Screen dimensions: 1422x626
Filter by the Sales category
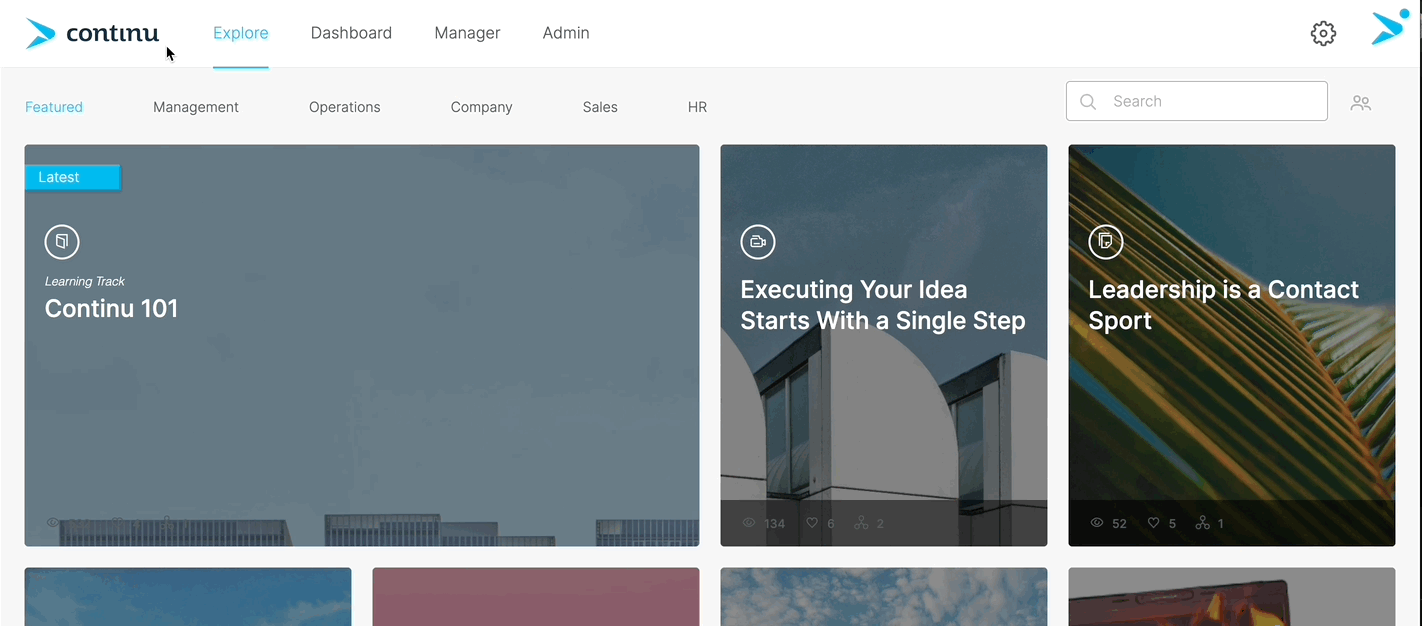600,107
